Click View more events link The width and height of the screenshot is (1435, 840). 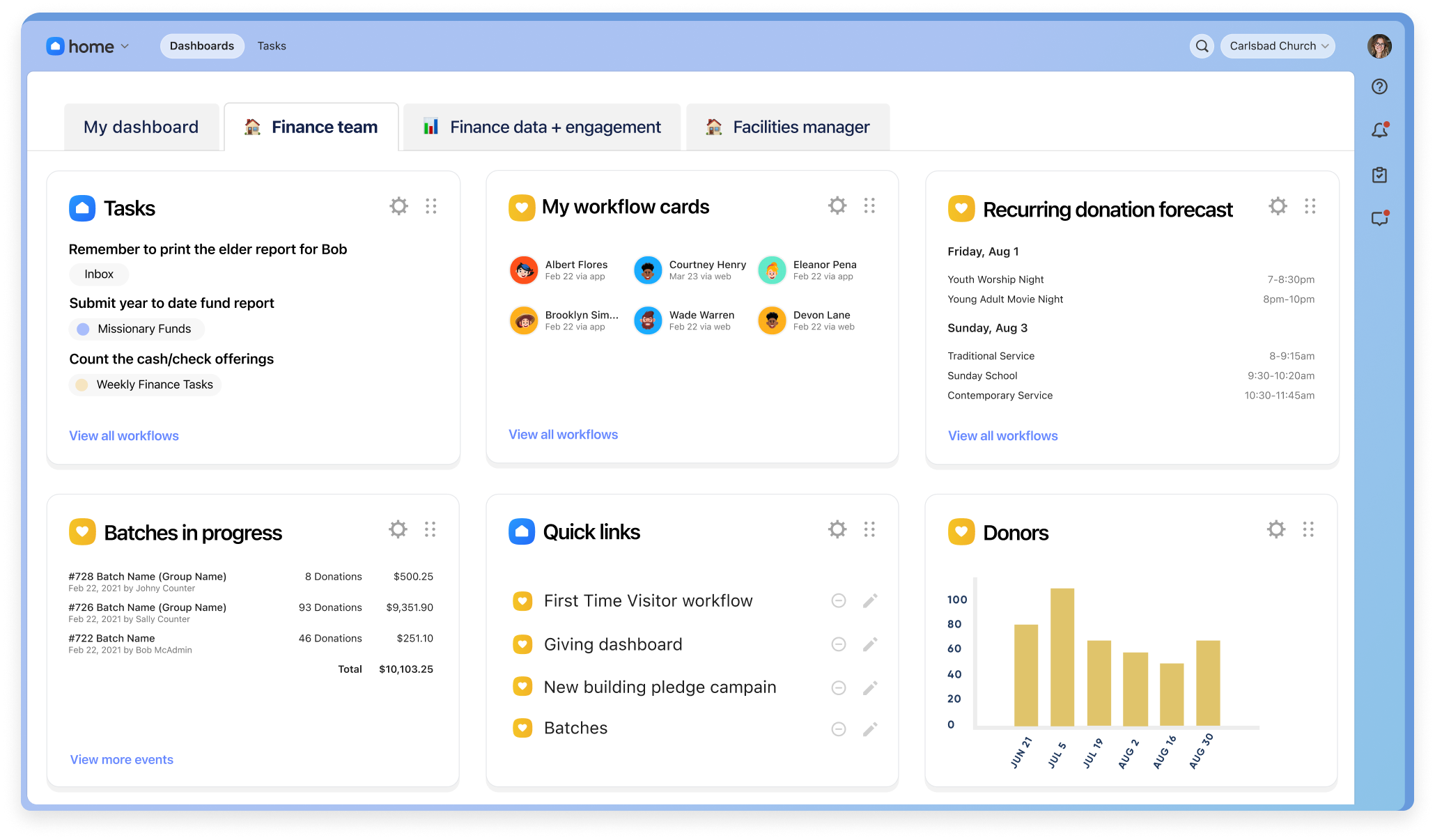coord(122,759)
